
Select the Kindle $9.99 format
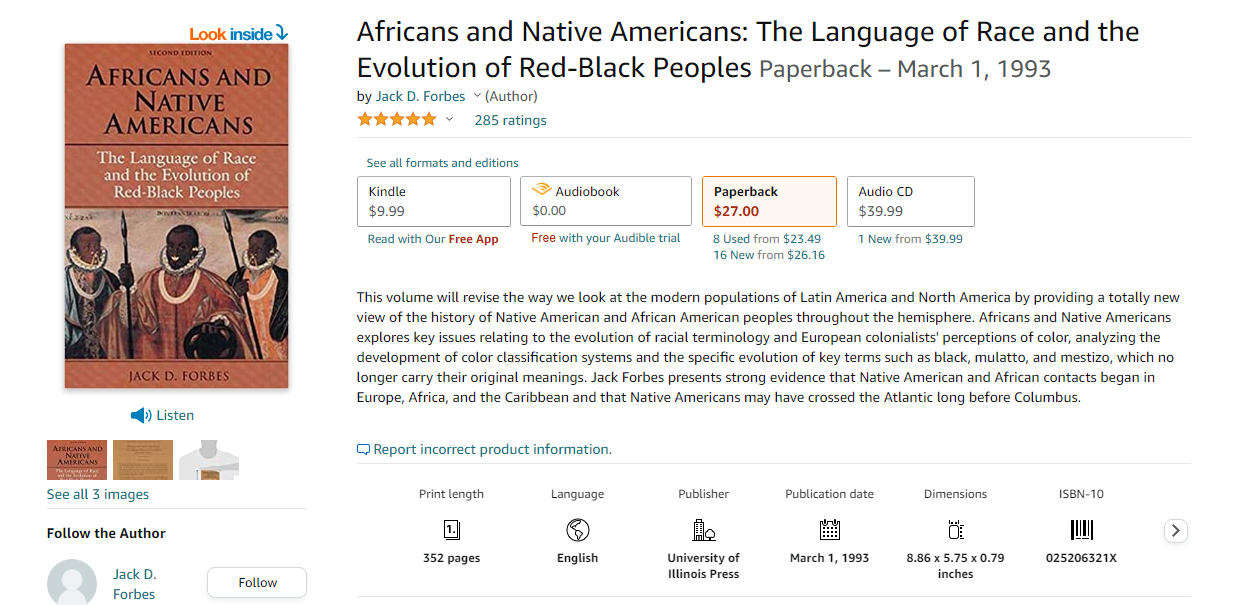[434, 201]
